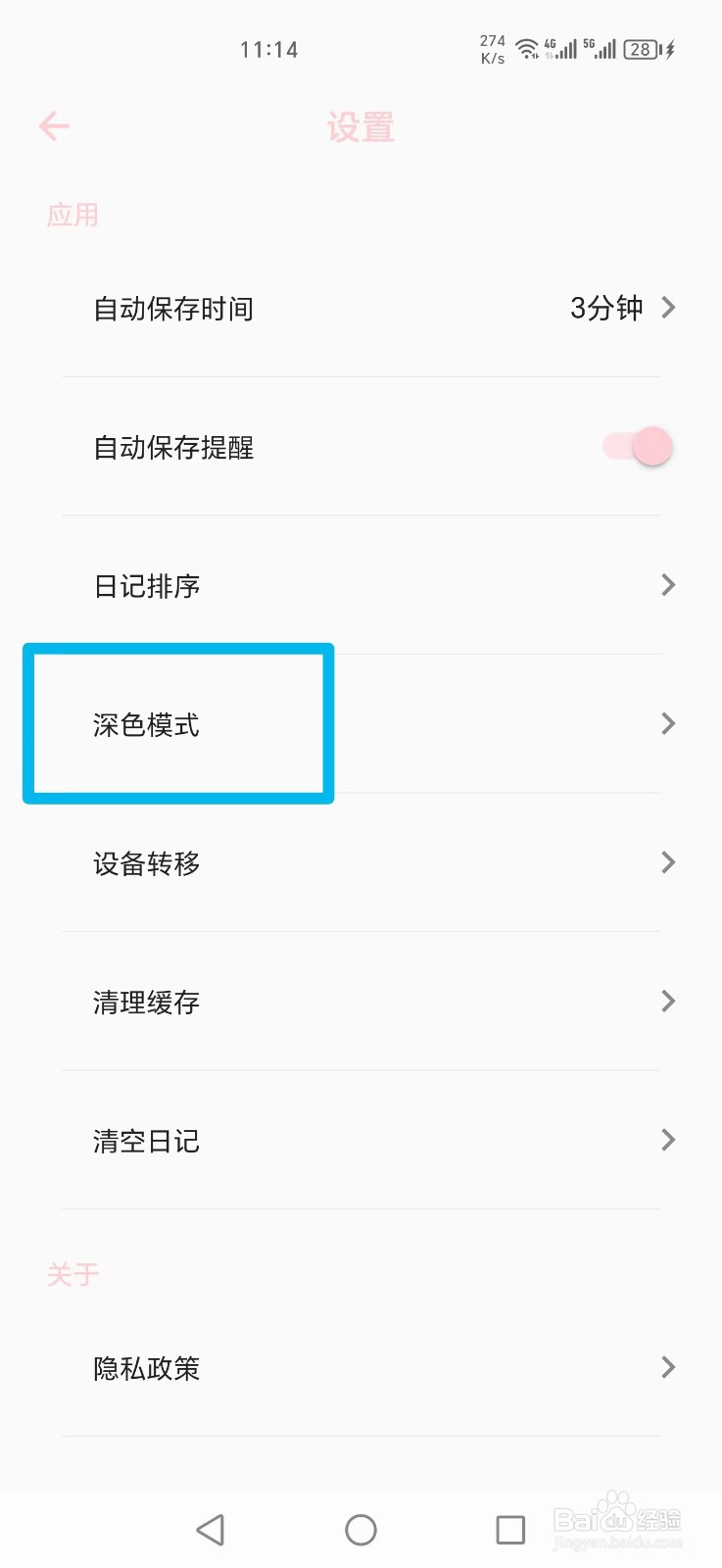Viewport: 722px width, 1568px height.
Task: Open the 自动保存时间 setting
Action: click(x=361, y=308)
